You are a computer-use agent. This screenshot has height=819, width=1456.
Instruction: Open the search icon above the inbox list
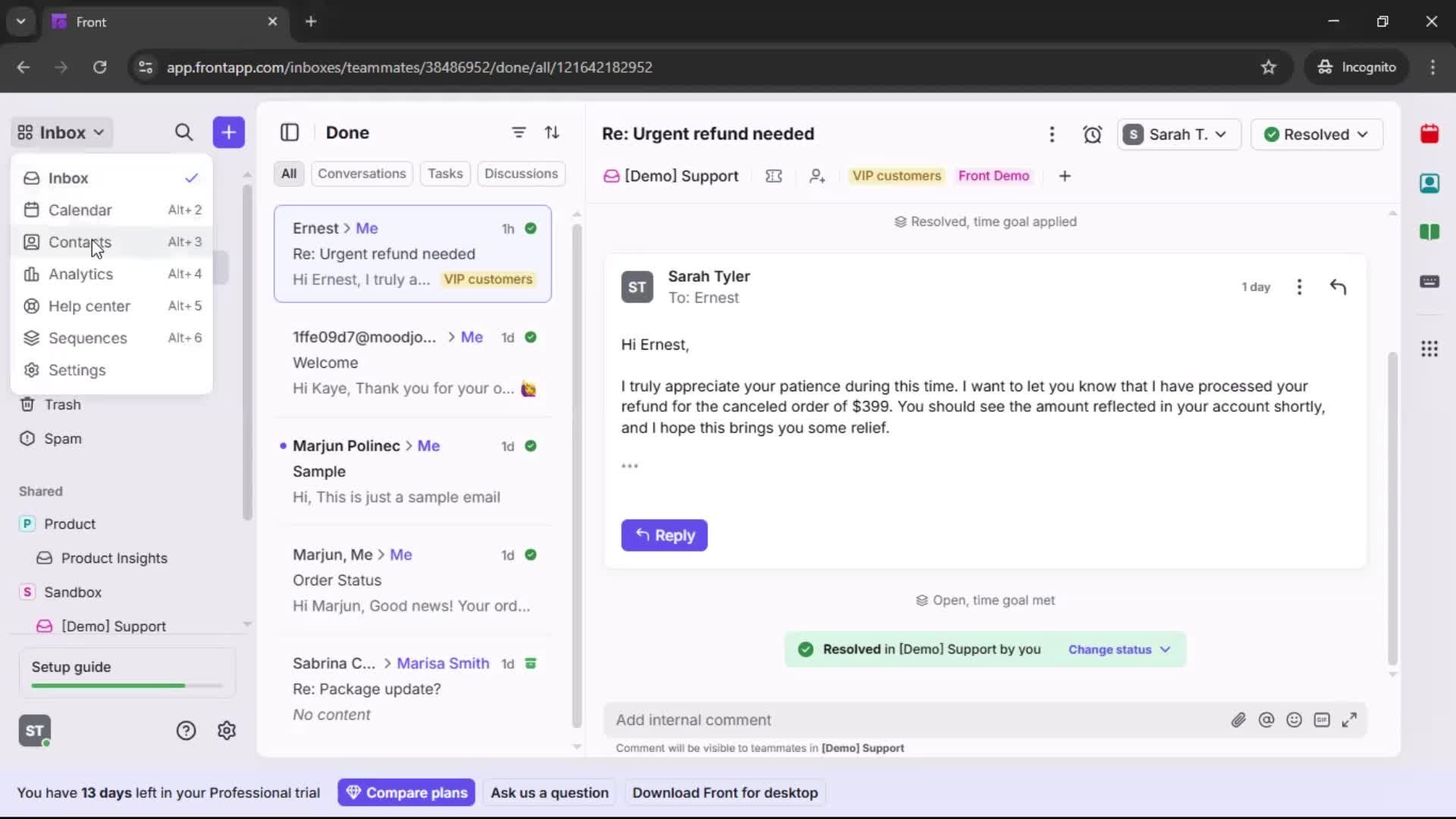pyautogui.click(x=184, y=132)
